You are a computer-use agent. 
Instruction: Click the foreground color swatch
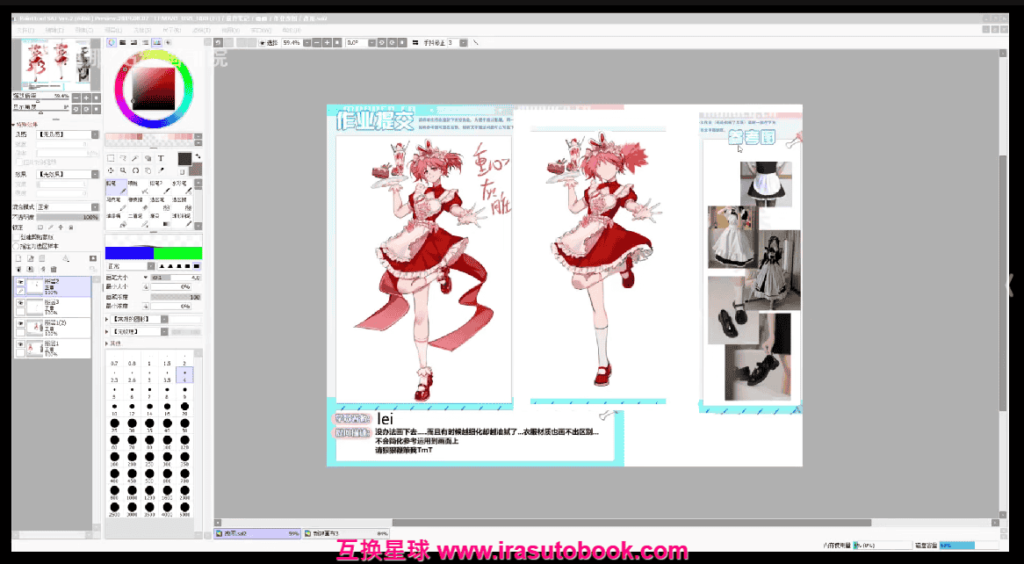pyautogui.click(x=185, y=159)
